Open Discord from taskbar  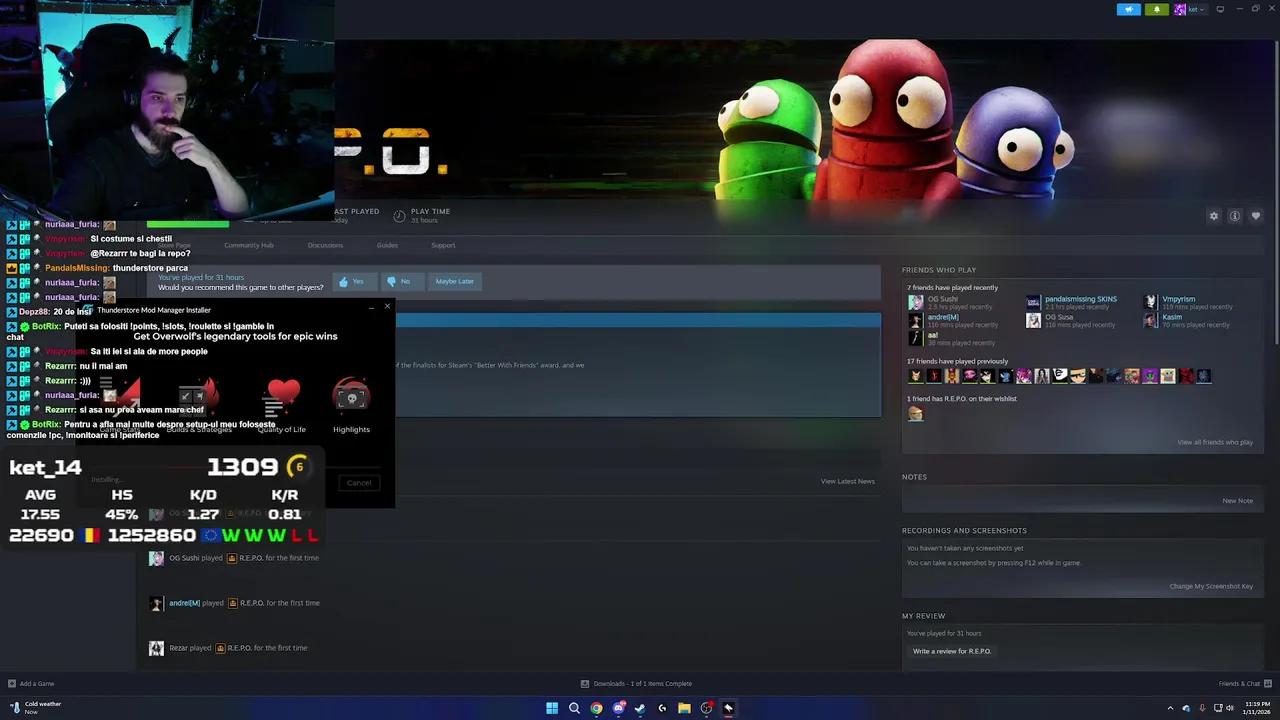tap(618, 708)
